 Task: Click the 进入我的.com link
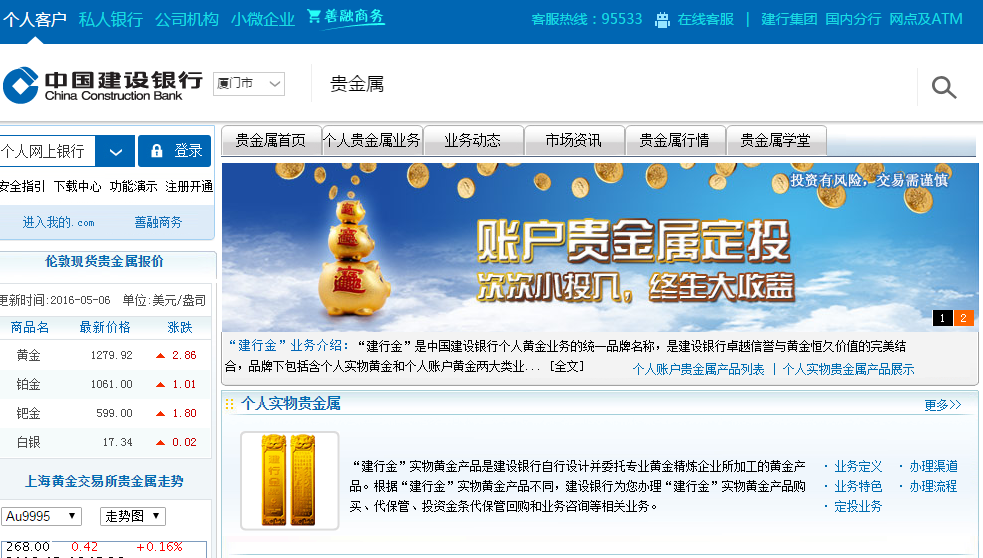click(58, 222)
